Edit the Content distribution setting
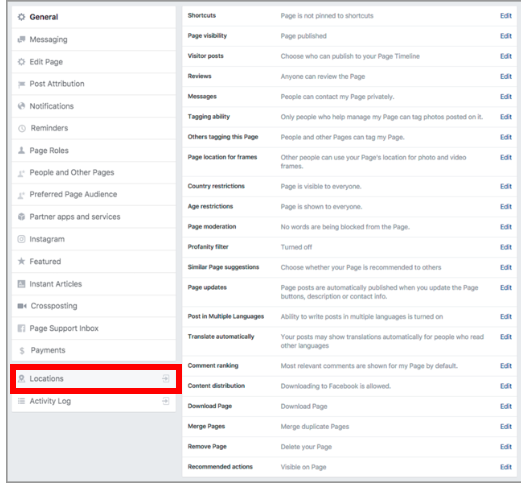521x483 pixels. (506, 386)
